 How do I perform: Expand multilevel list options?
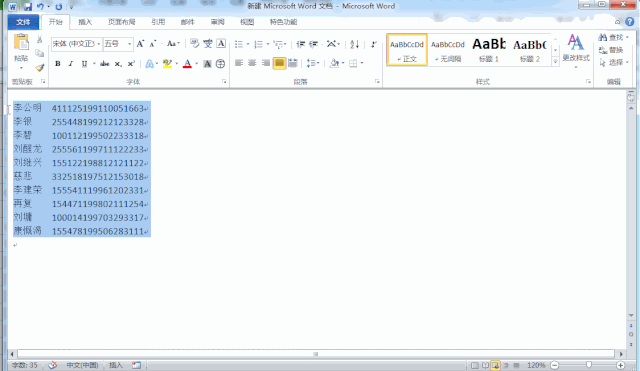click(285, 44)
